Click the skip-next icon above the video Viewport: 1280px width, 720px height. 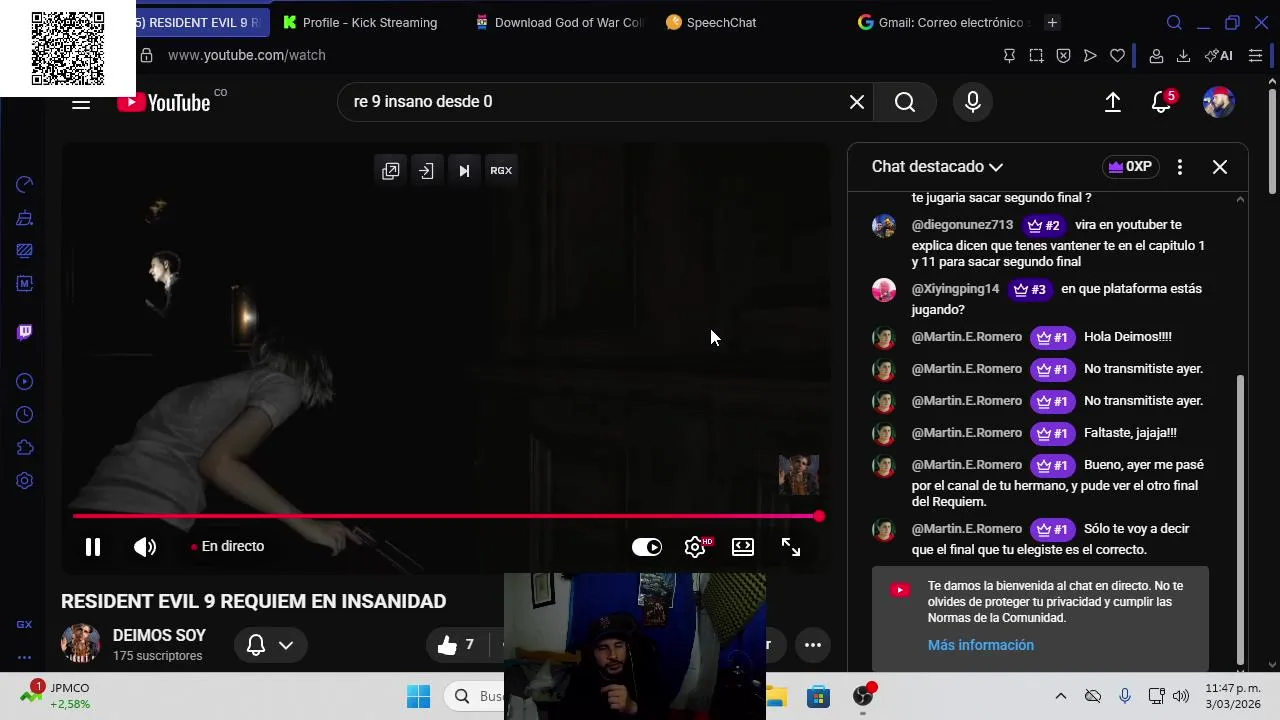[x=464, y=171]
